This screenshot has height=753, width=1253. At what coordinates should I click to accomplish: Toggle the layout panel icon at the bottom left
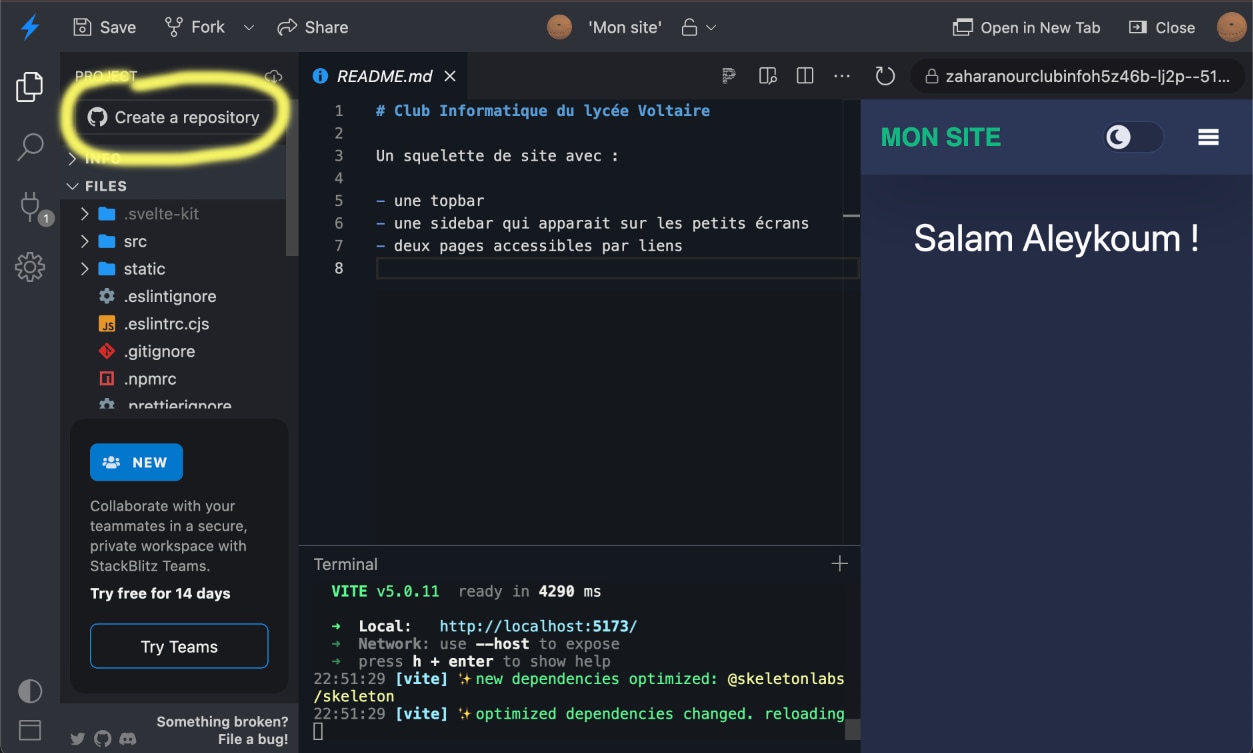[x=30, y=731]
